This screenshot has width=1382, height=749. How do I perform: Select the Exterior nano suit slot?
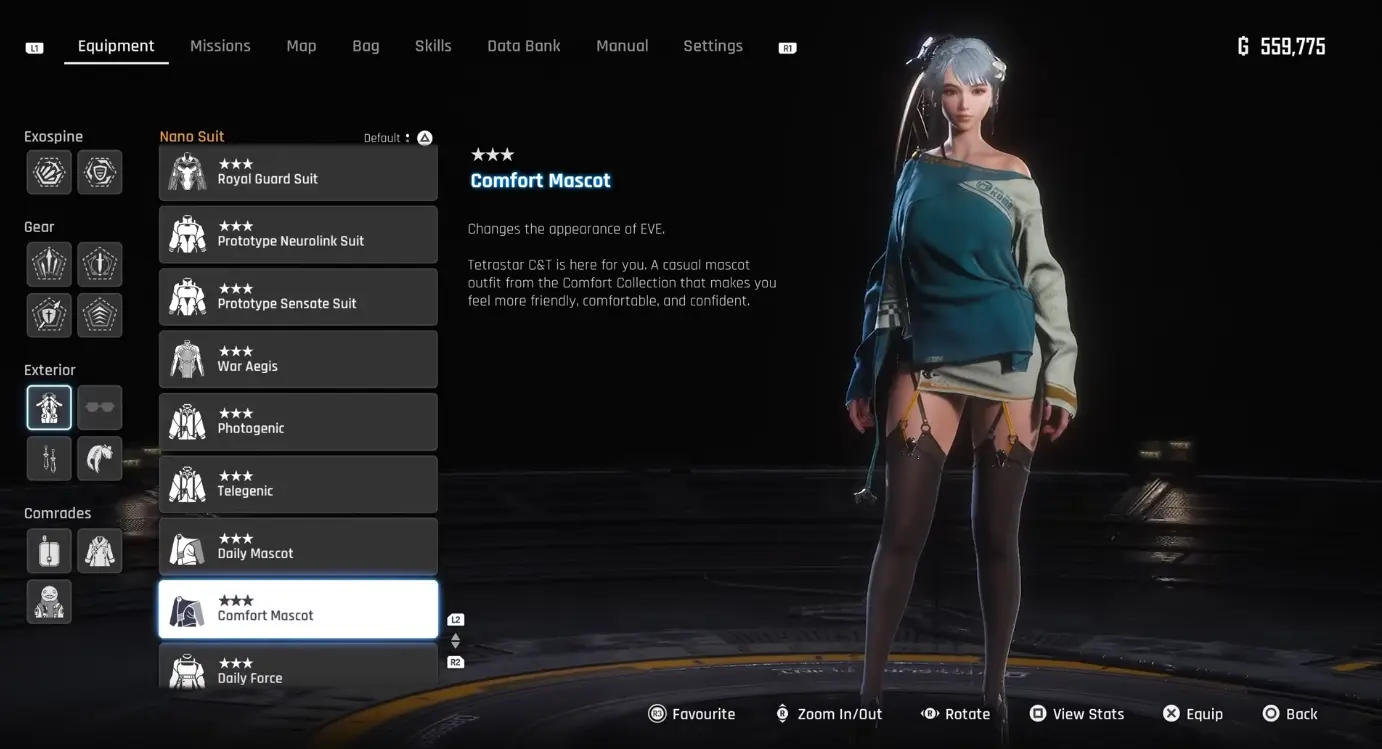point(48,407)
